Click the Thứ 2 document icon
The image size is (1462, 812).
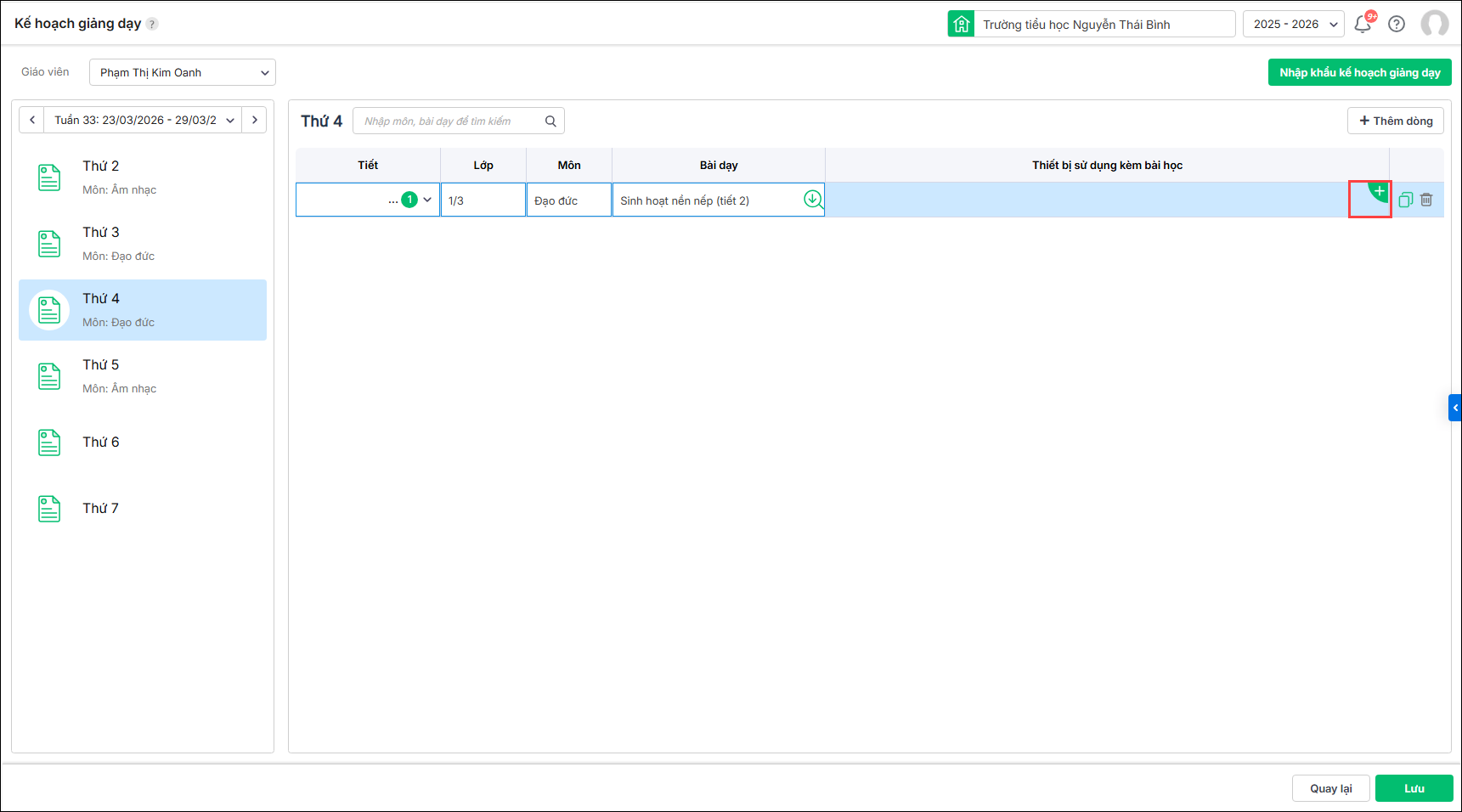pos(49,178)
